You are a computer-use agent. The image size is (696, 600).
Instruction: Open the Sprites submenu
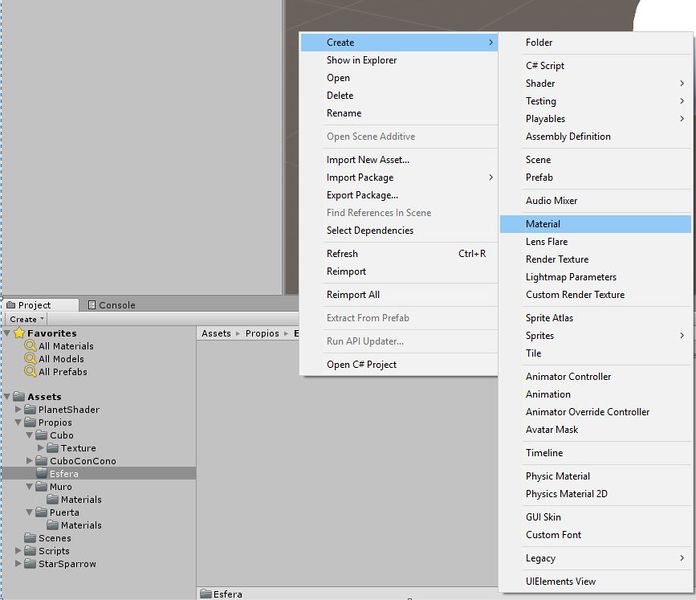595,336
